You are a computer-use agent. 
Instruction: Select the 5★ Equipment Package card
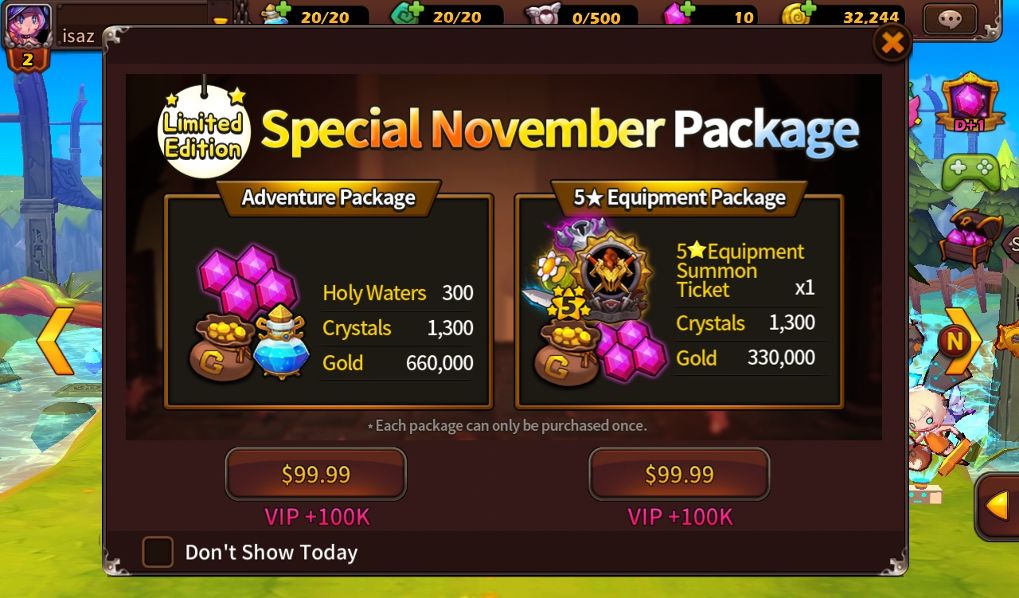click(679, 301)
